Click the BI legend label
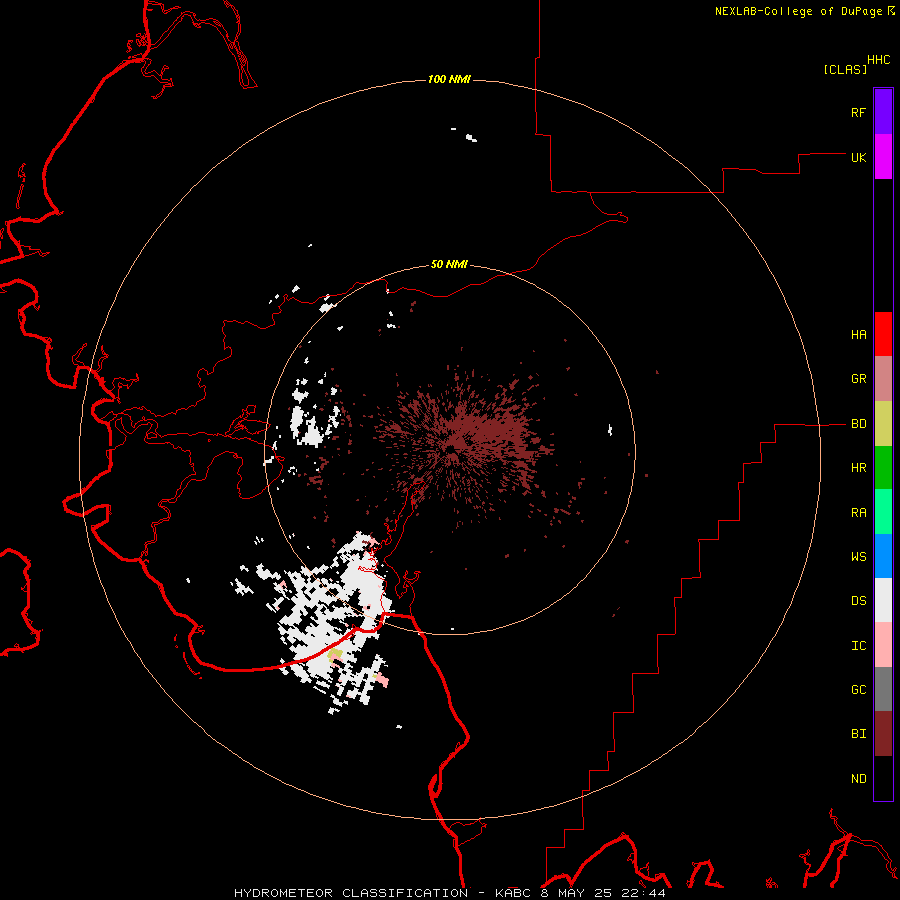Screen dimensions: 900x900 point(858,734)
